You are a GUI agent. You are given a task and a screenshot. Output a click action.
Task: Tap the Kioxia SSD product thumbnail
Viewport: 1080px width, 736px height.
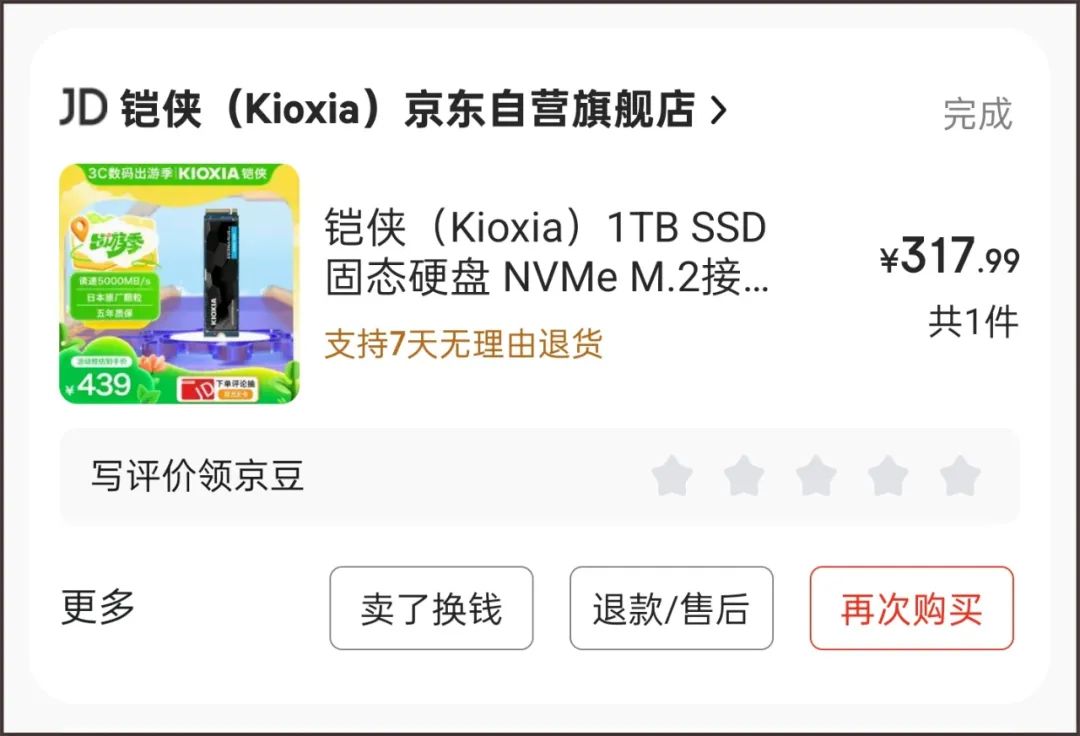(180, 284)
